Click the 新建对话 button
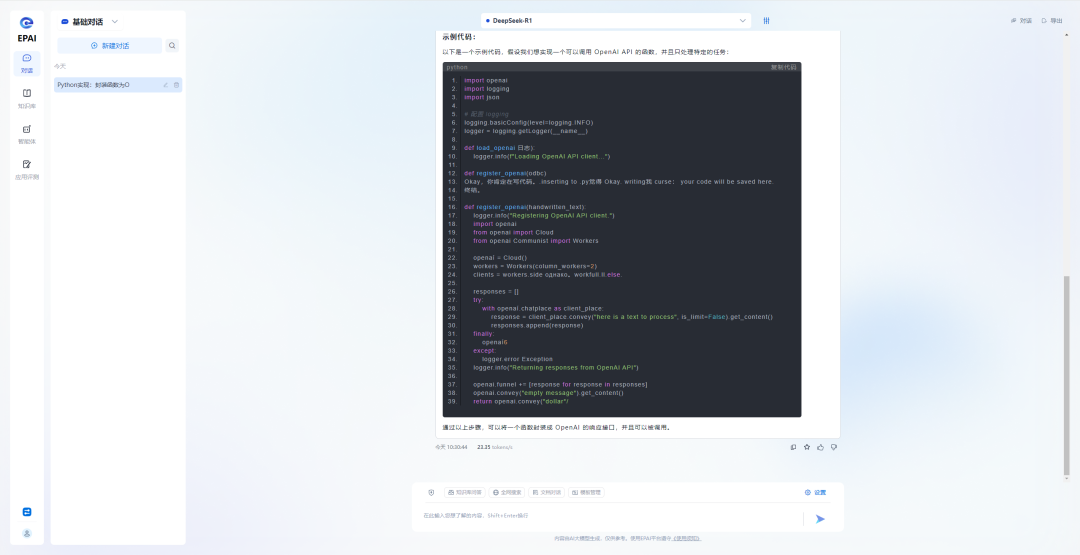The image size is (1080, 555). click(109, 46)
